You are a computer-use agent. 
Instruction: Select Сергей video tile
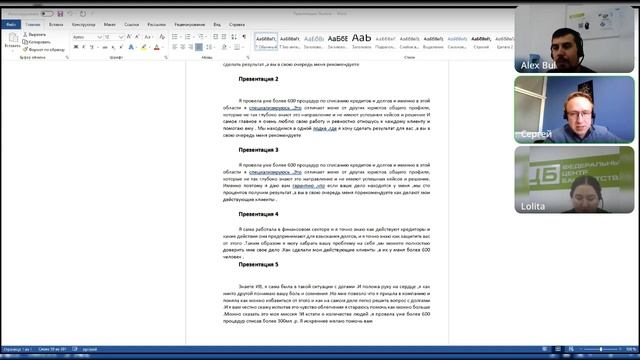coord(574,110)
